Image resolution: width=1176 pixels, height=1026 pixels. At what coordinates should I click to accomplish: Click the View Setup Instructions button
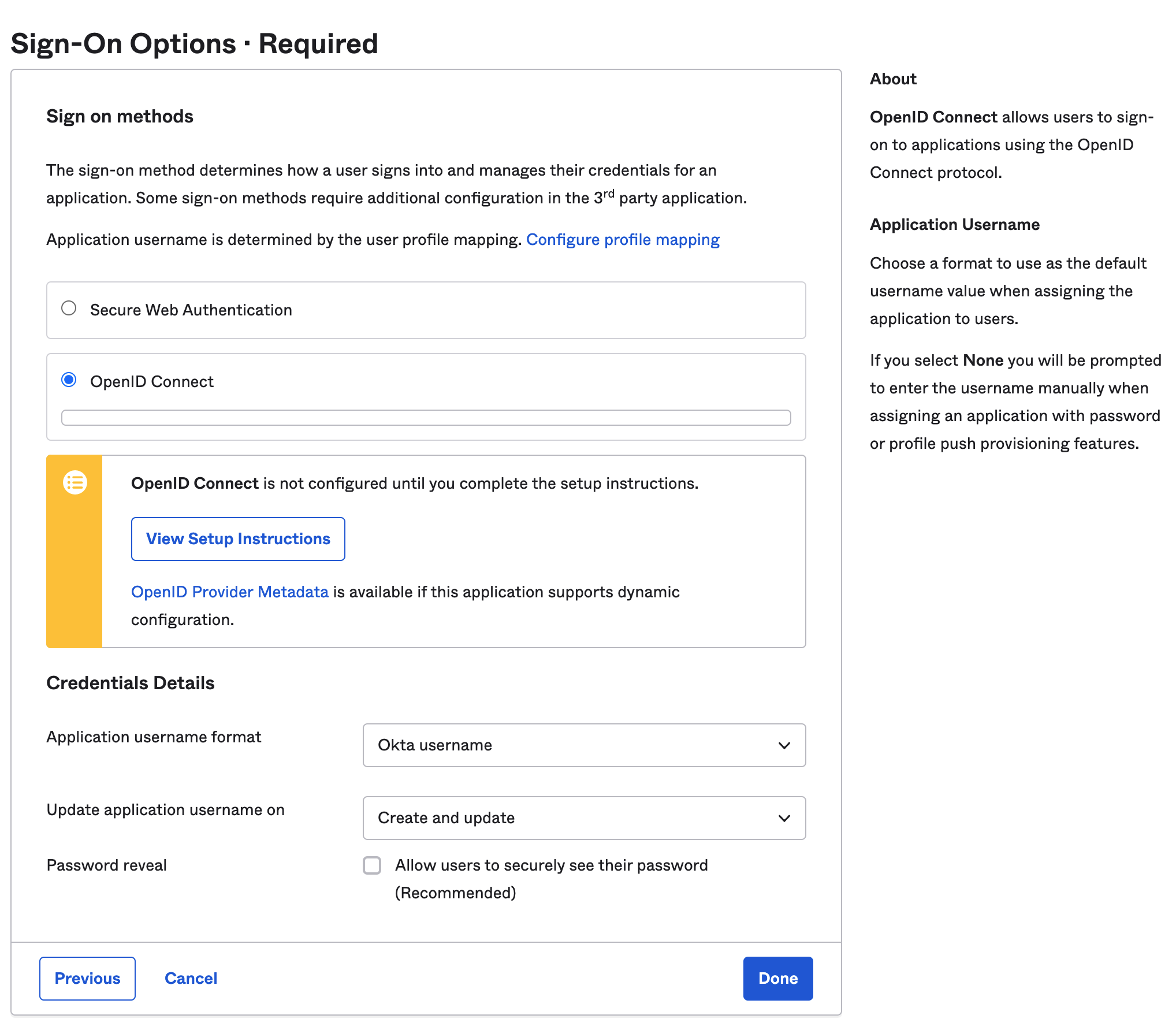pyautogui.click(x=237, y=538)
